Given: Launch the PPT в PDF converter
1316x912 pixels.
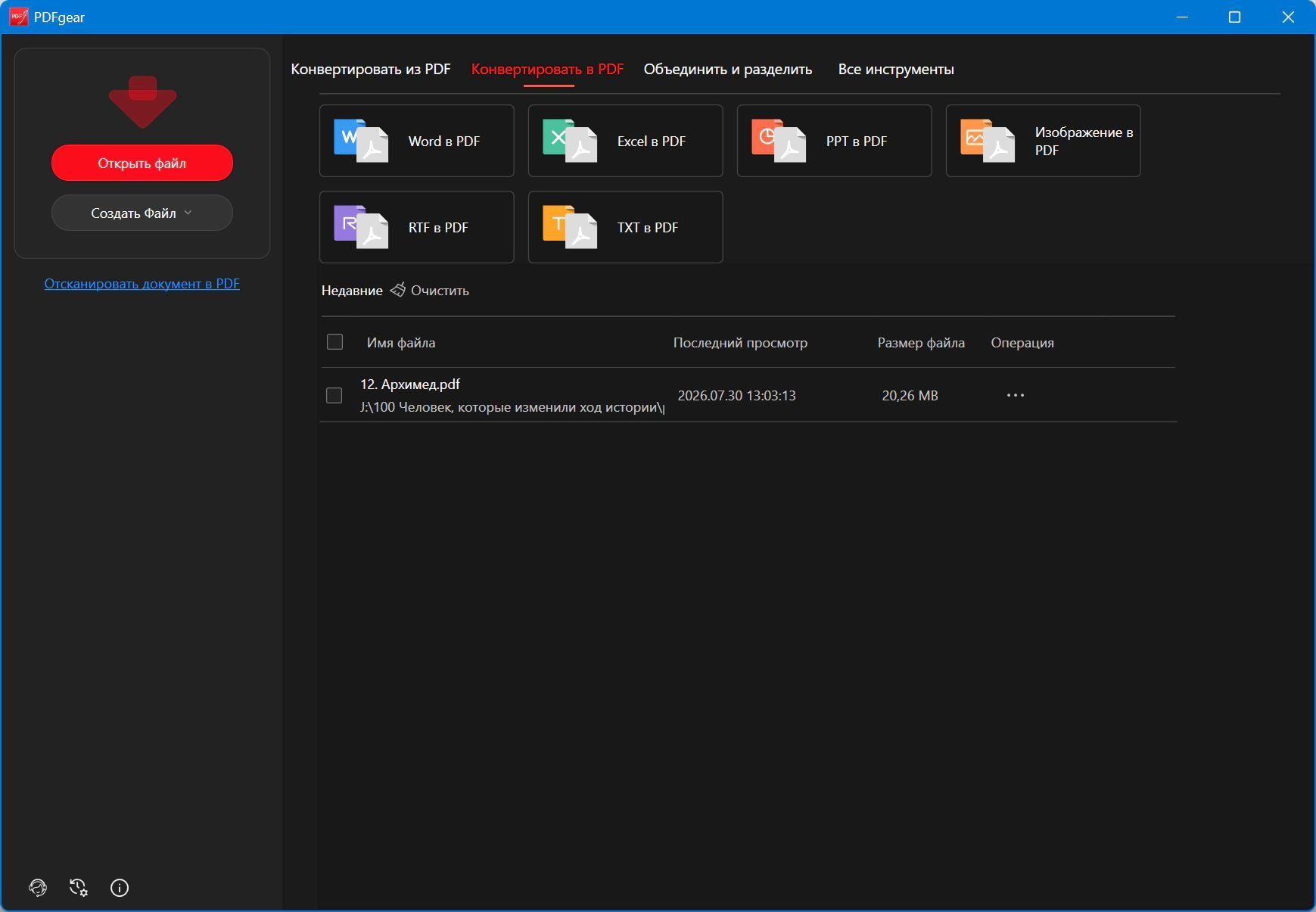Looking at the screenshot, I should pos(834,141).
